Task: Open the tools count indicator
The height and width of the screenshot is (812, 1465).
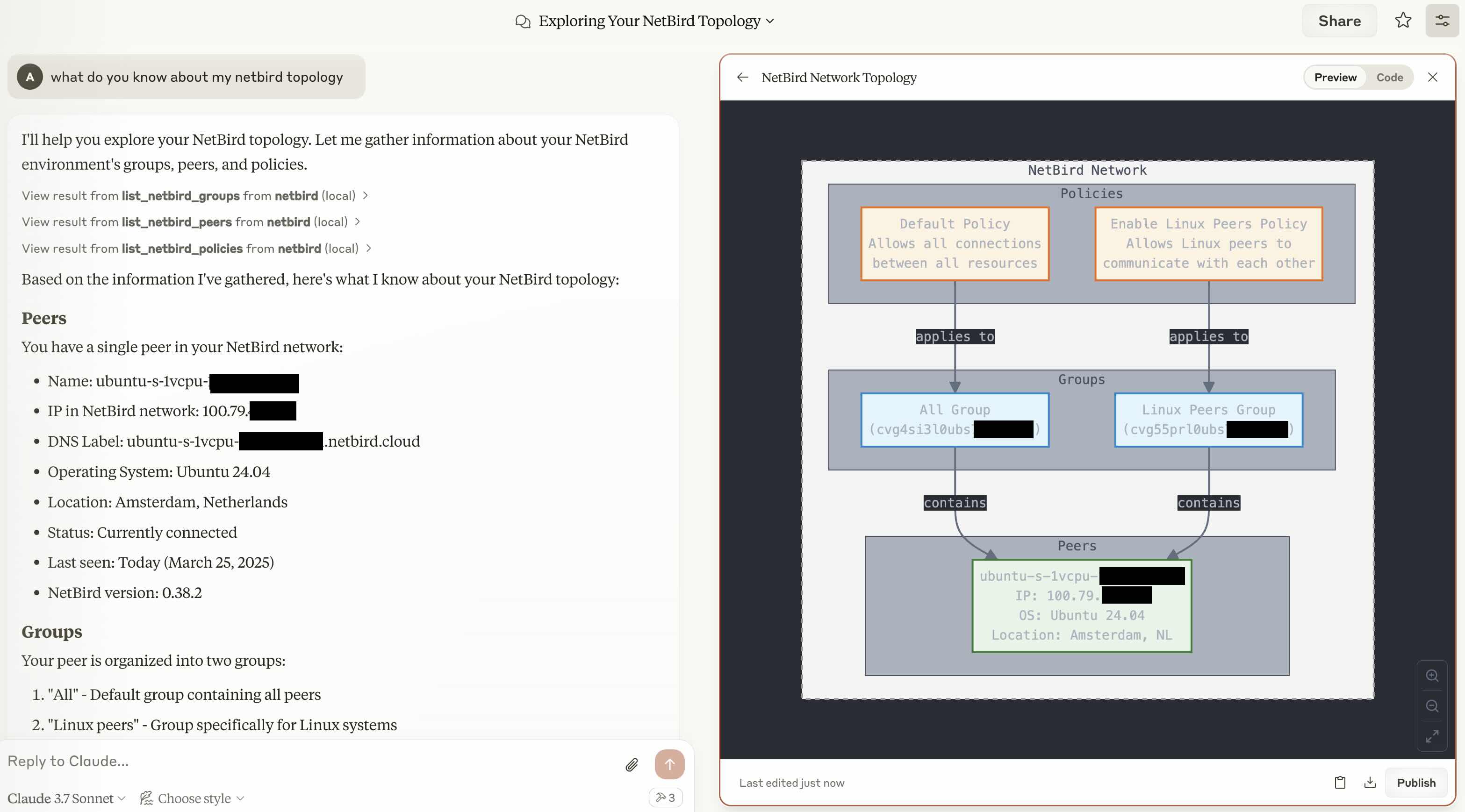Action: [665, 797]
